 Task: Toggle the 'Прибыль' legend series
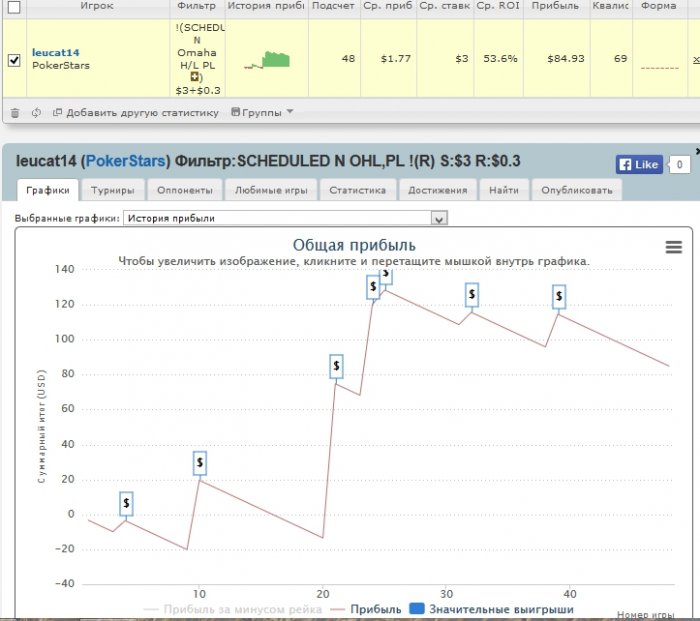pyautogui.click(x=368, y=609)
